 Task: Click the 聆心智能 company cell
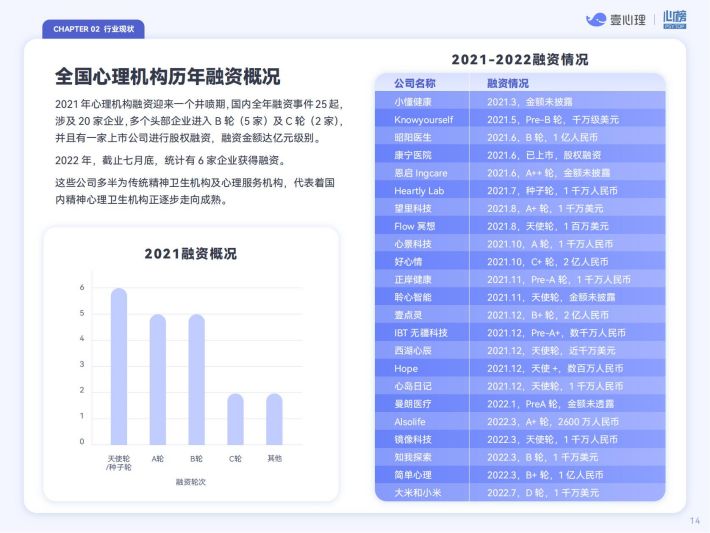point(413,297)
